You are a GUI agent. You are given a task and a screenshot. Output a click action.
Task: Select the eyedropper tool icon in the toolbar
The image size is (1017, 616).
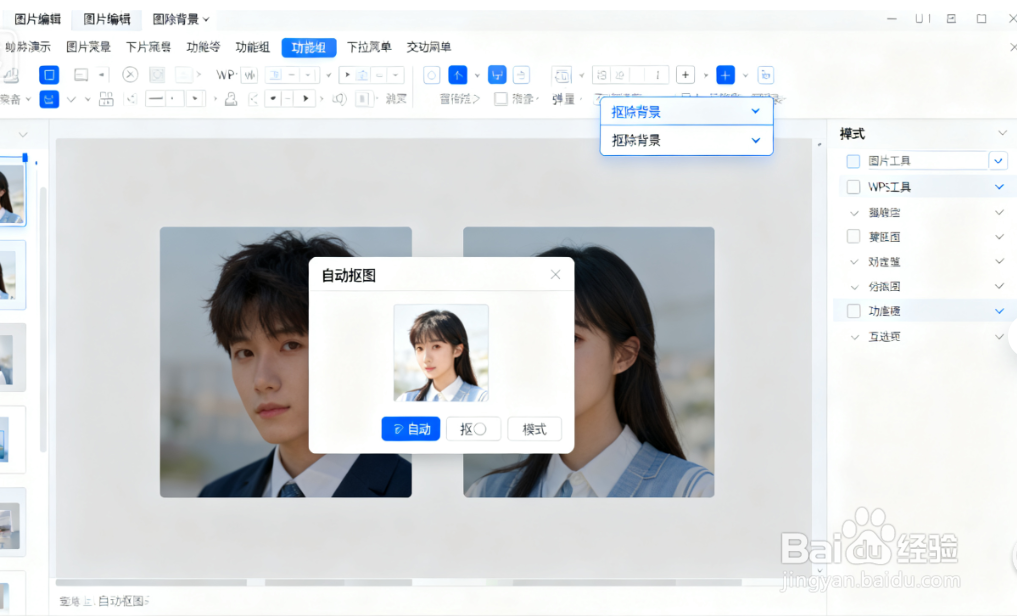point(229,98)
